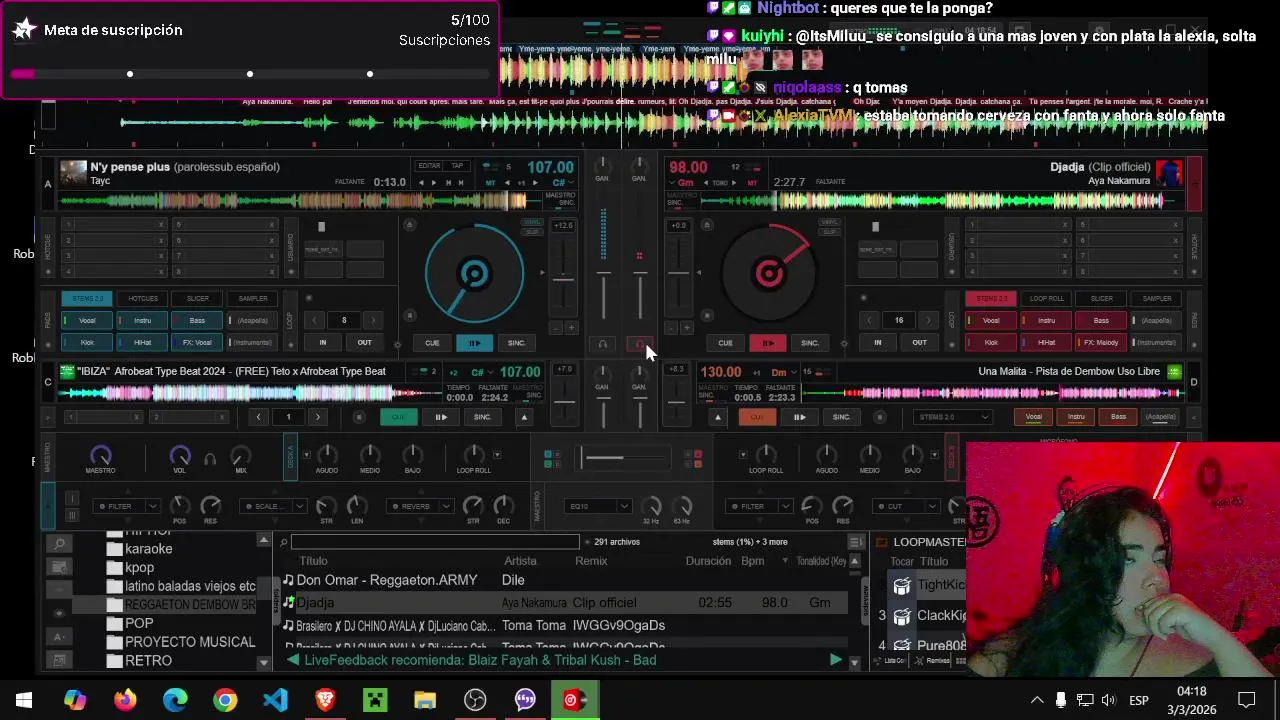Click deck A pitch plus button
This screenshot has width=1280, height=720.
pyautogui.click(x=571, y=328)
